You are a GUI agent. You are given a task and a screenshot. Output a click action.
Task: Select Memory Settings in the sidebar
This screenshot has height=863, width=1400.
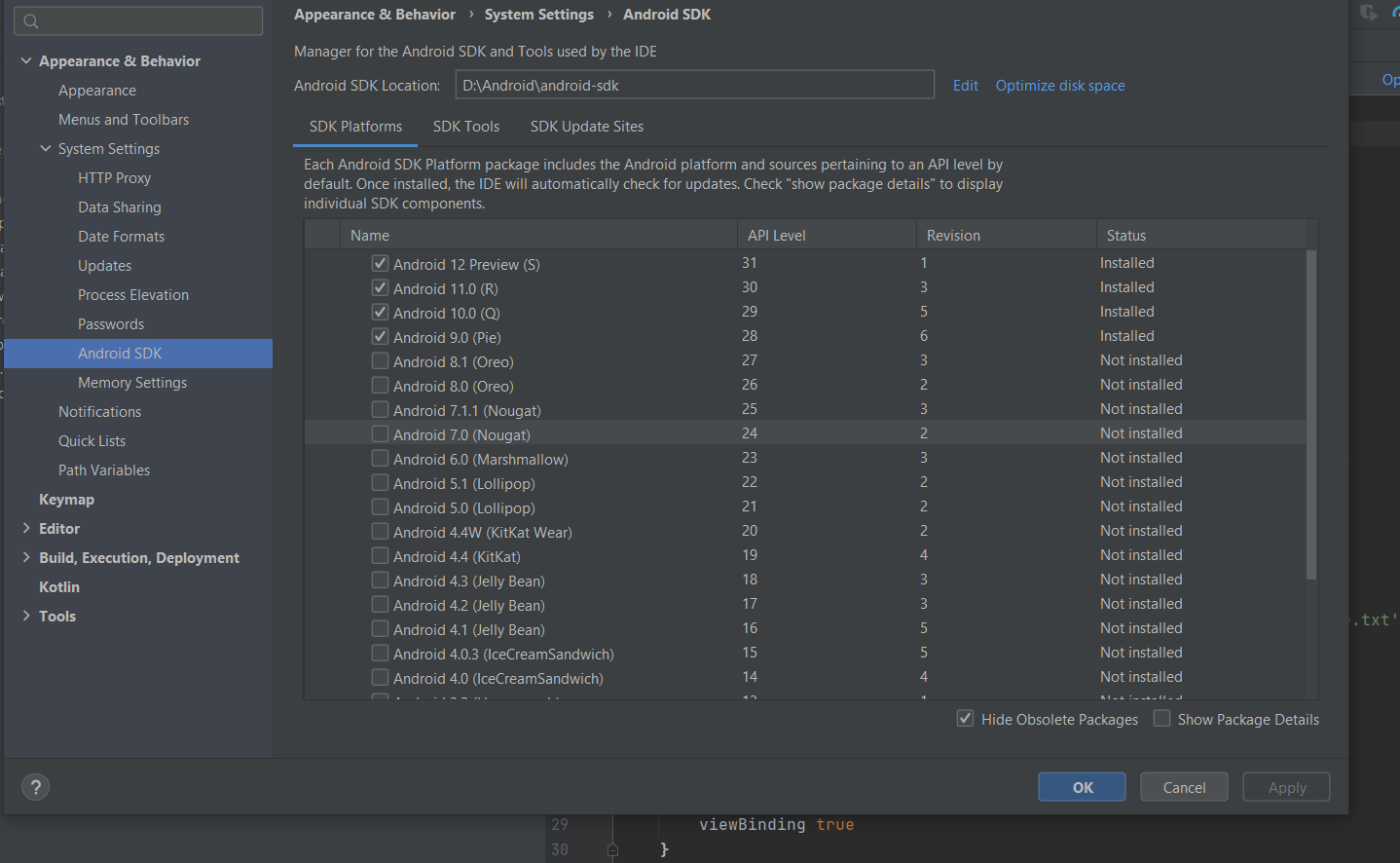pyautogui.click(x=132, y=383)
